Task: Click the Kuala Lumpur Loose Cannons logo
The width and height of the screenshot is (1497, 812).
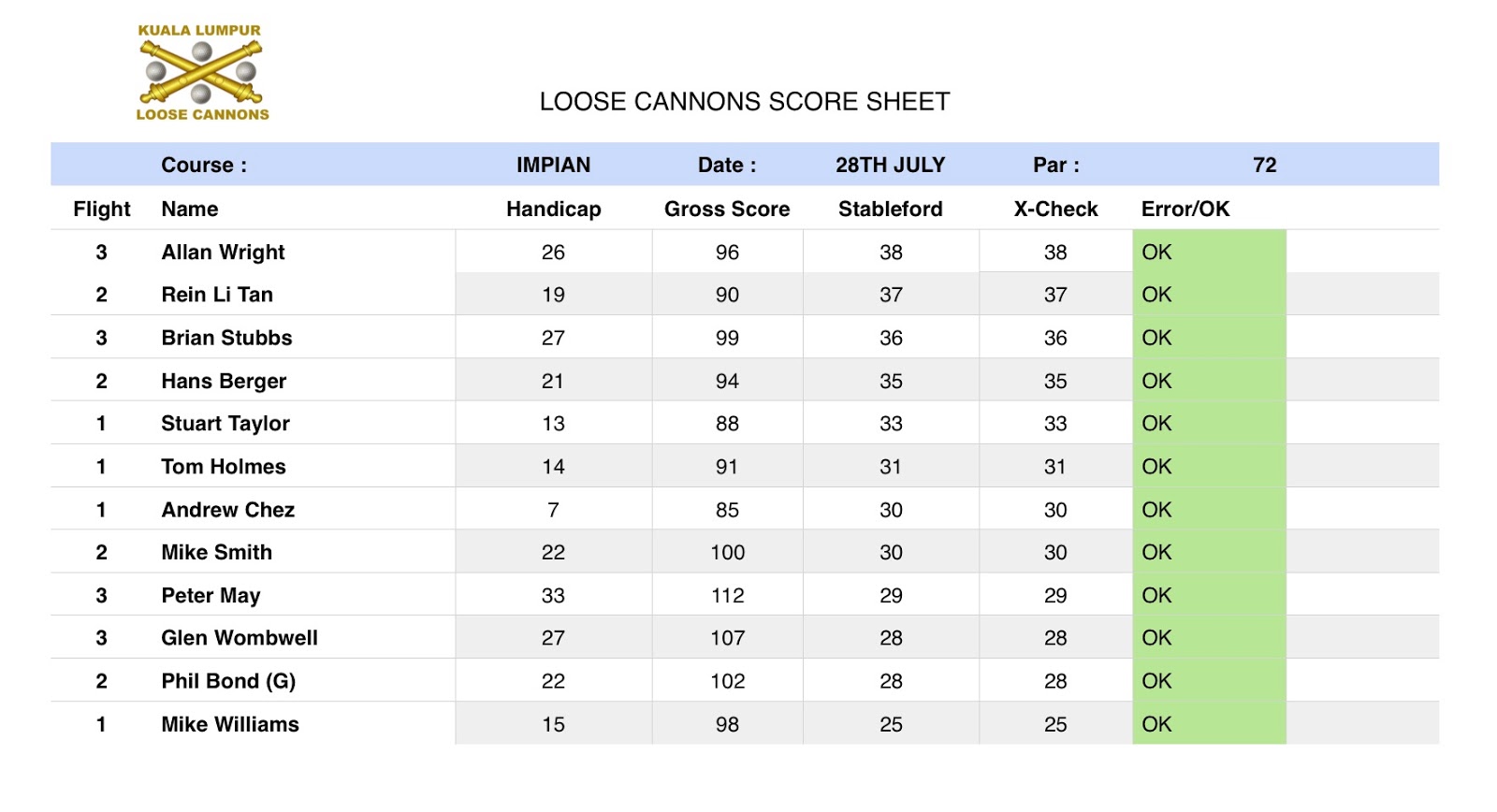Action: click(x=202, y=73)
